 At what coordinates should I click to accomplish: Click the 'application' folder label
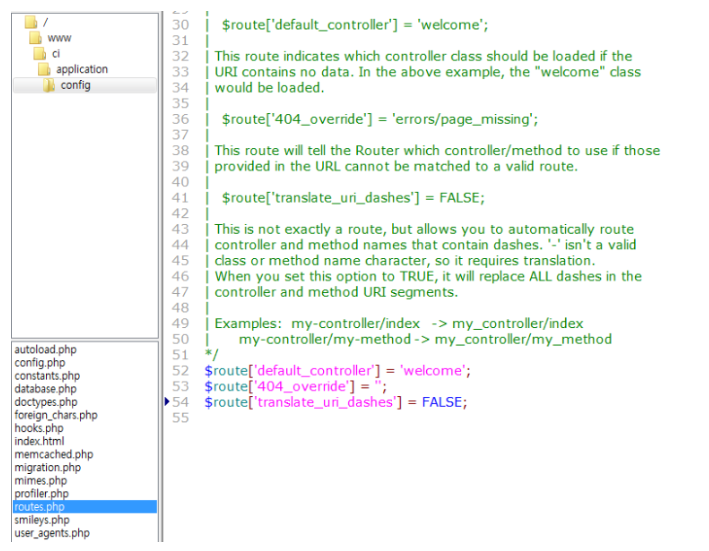(x=82, y=69)
